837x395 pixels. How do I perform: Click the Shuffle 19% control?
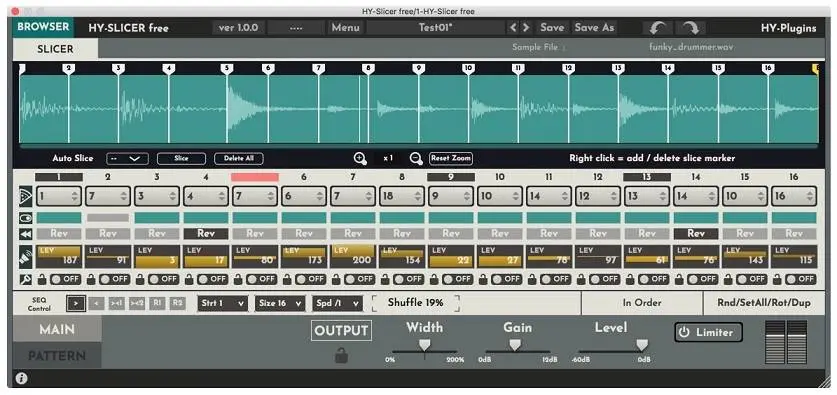pyautogui.click(x=415, y=303)
